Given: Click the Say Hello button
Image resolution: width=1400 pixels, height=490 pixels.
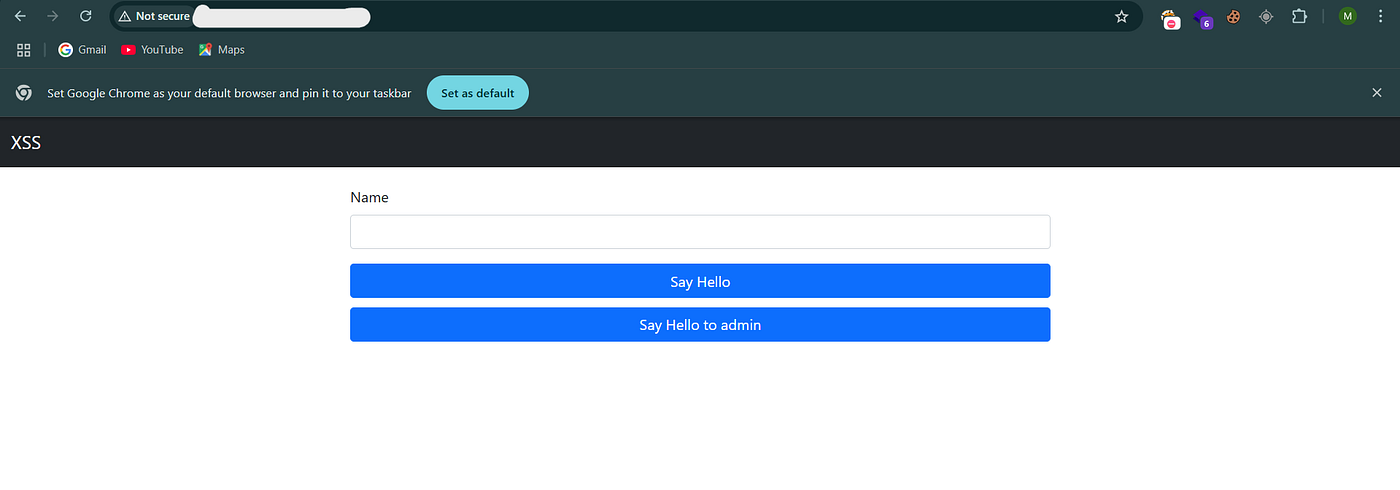Looking at the screenshot, I should click(700, 281).
